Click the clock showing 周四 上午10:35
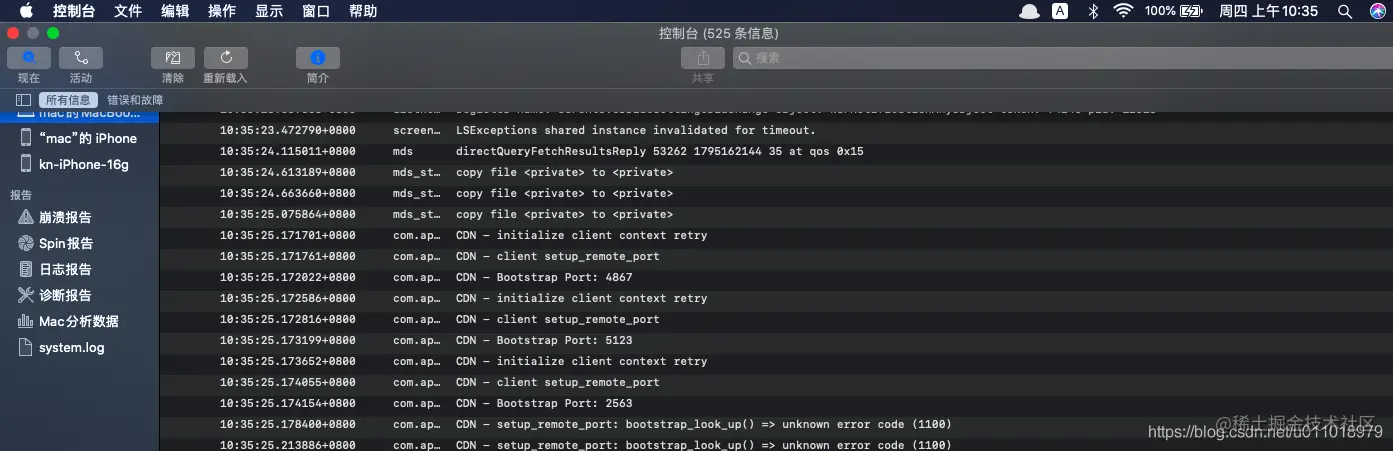Screen dimensions: 1393x451 pyautogui.click(x=1268, y=11)
